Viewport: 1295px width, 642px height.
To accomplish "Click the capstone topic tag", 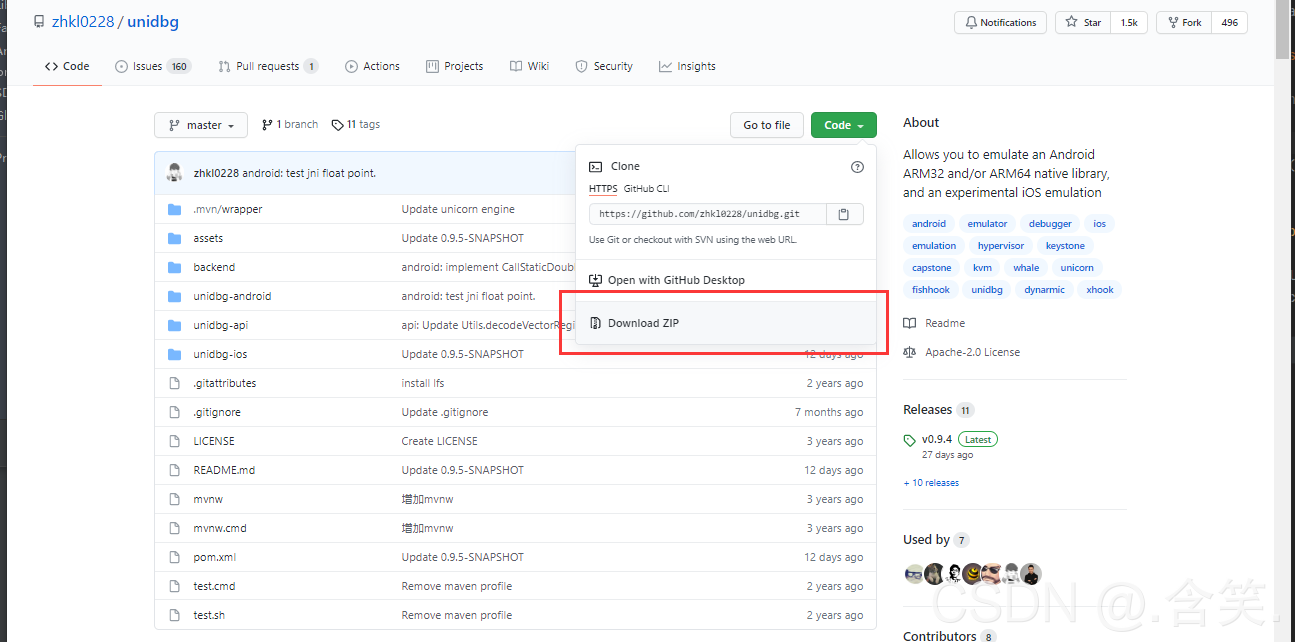I will click(932, 268).
